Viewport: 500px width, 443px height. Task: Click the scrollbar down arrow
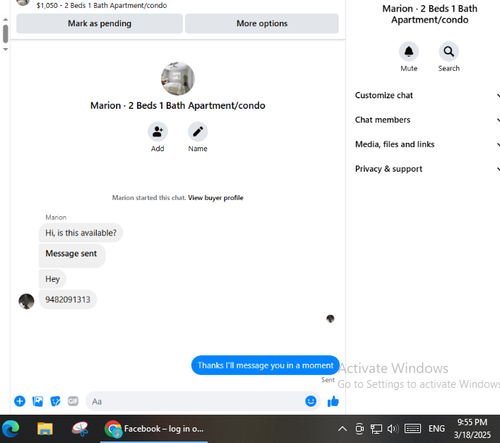click(x=5, y=49)
